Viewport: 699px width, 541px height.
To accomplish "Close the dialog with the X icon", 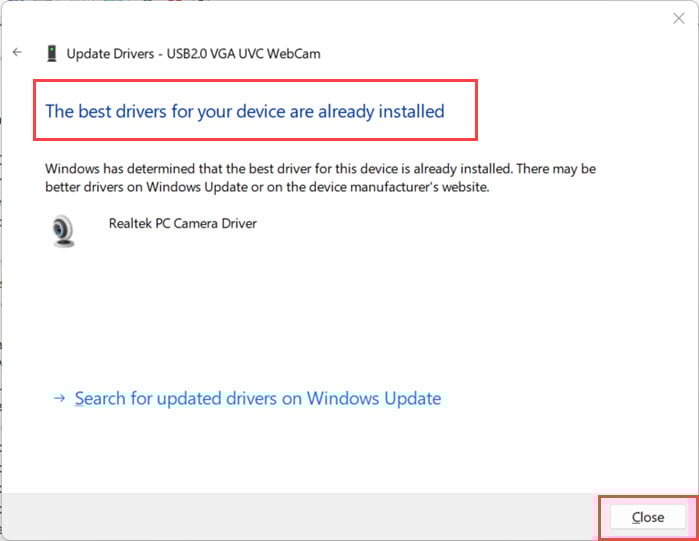I will click(678, 18).
